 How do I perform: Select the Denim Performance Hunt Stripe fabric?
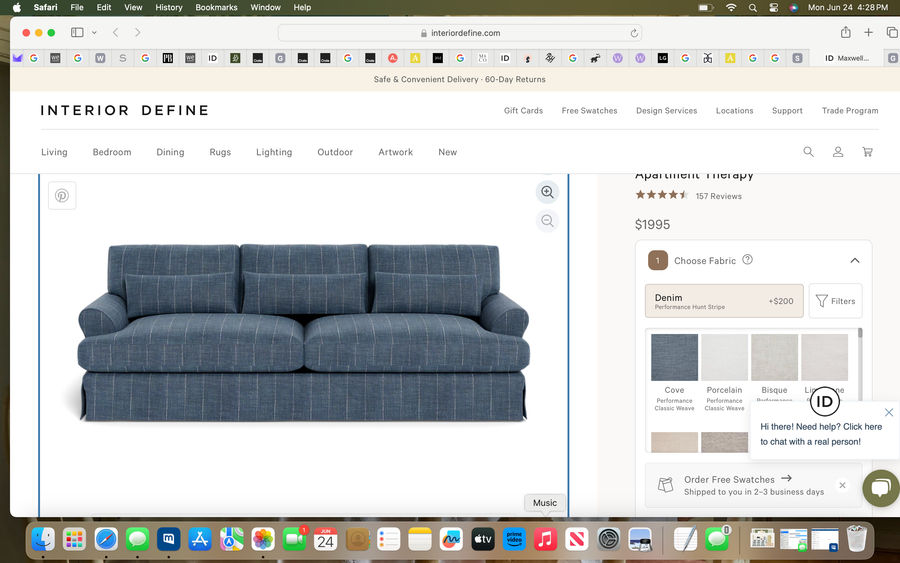point(724,301)
